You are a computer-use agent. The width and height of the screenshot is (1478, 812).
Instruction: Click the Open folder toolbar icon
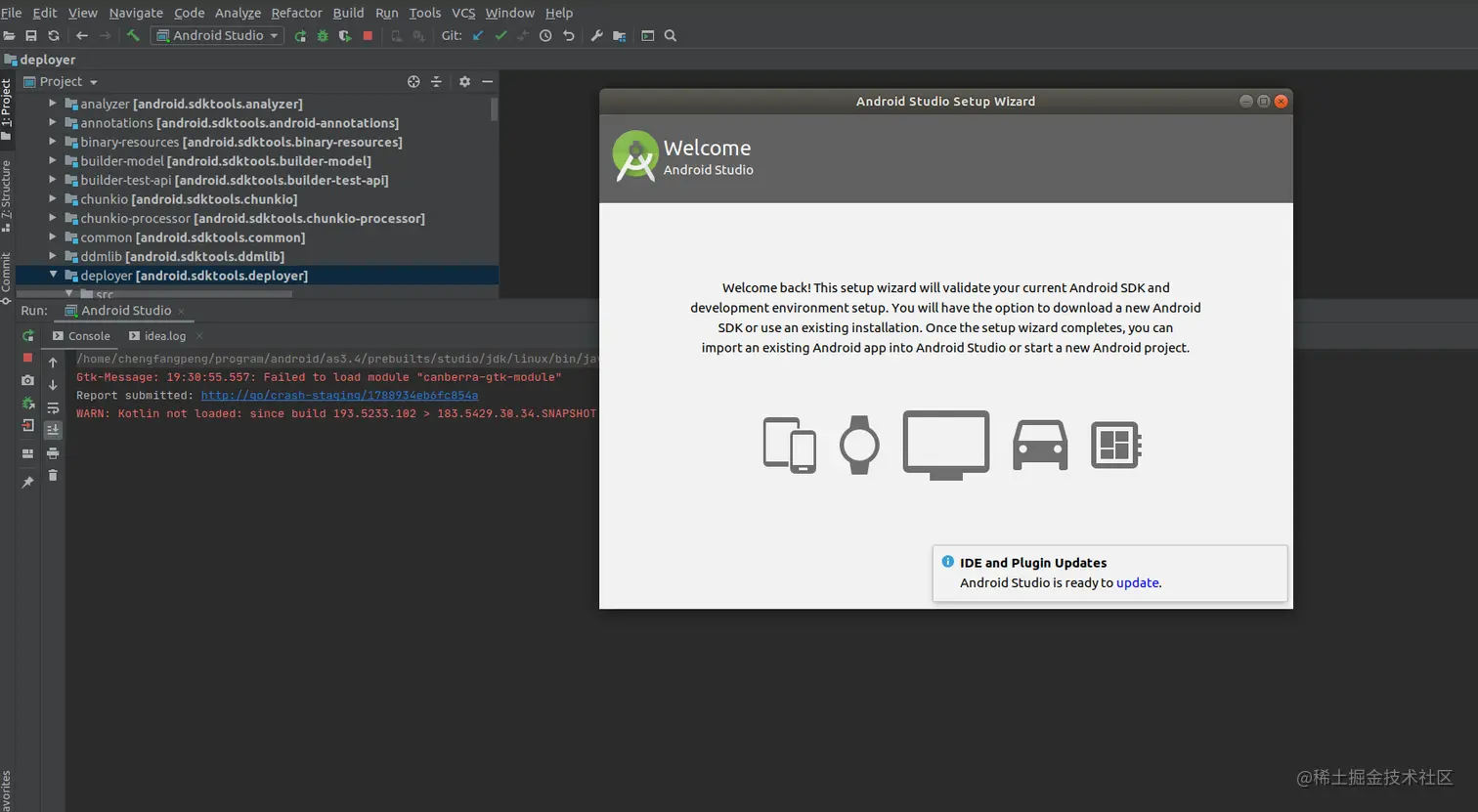pos(9,36)
